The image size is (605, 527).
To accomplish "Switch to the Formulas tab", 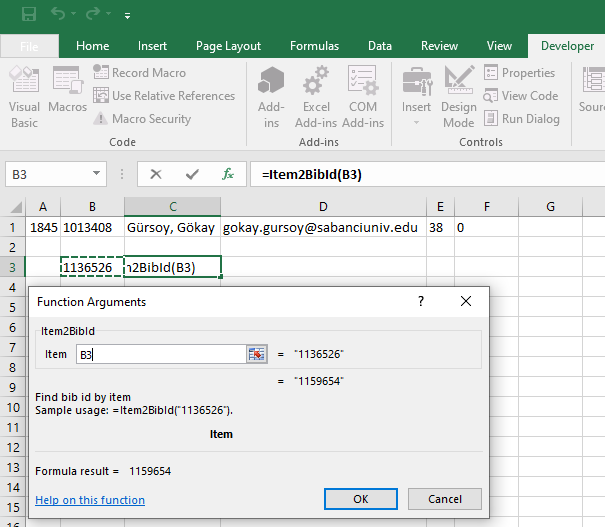I will (x=314, y=46).
